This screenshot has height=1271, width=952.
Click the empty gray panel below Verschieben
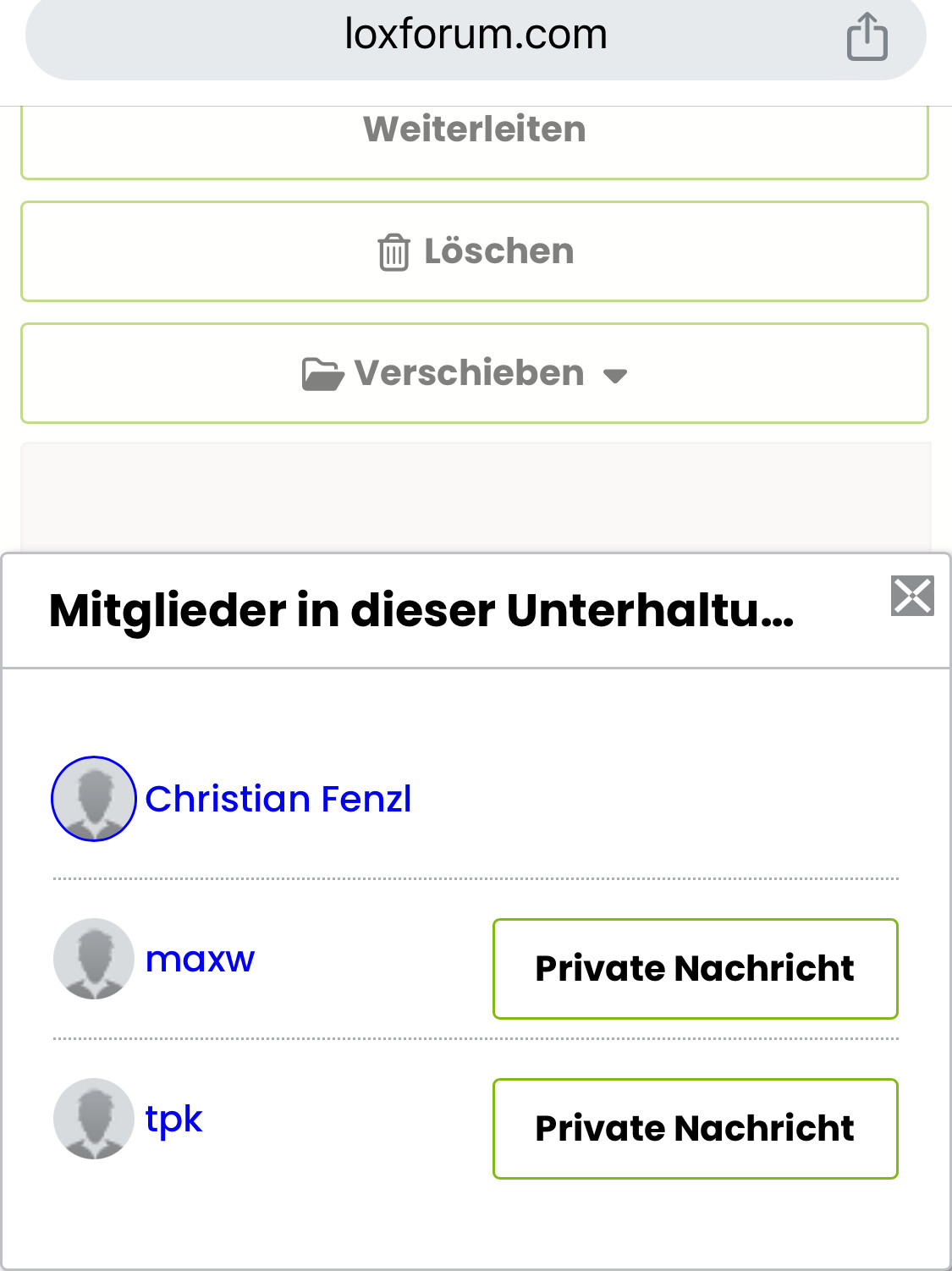[476, 496]
